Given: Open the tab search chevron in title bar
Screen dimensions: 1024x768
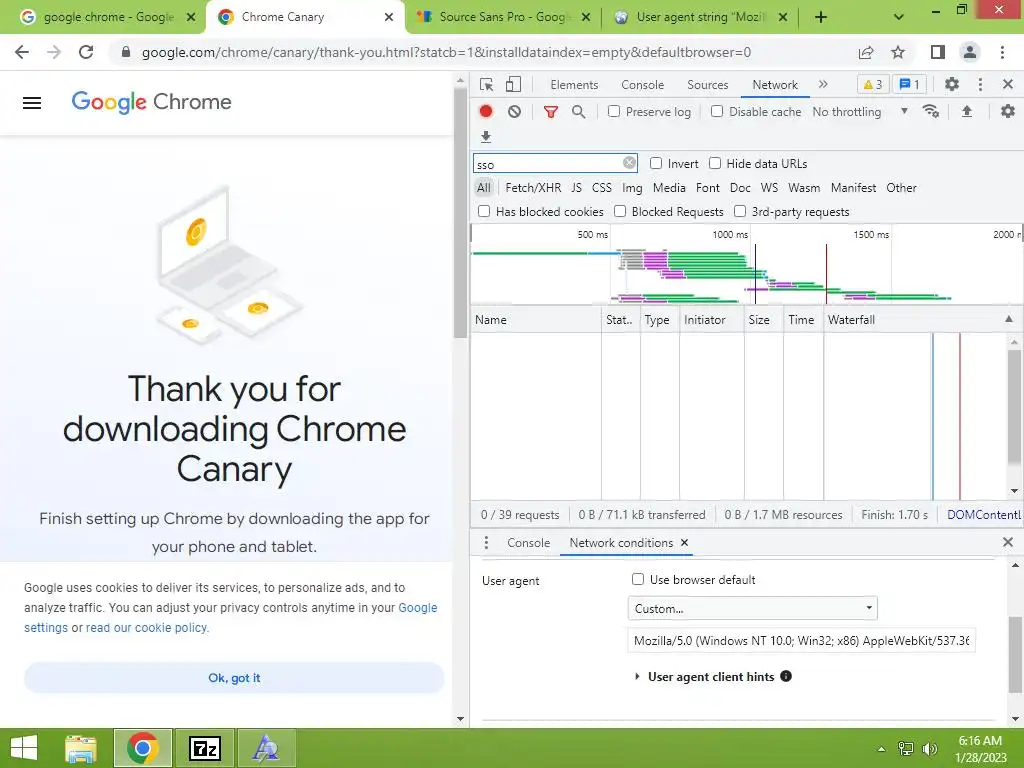Looking at the screenshot, I should tap(899, 17).
